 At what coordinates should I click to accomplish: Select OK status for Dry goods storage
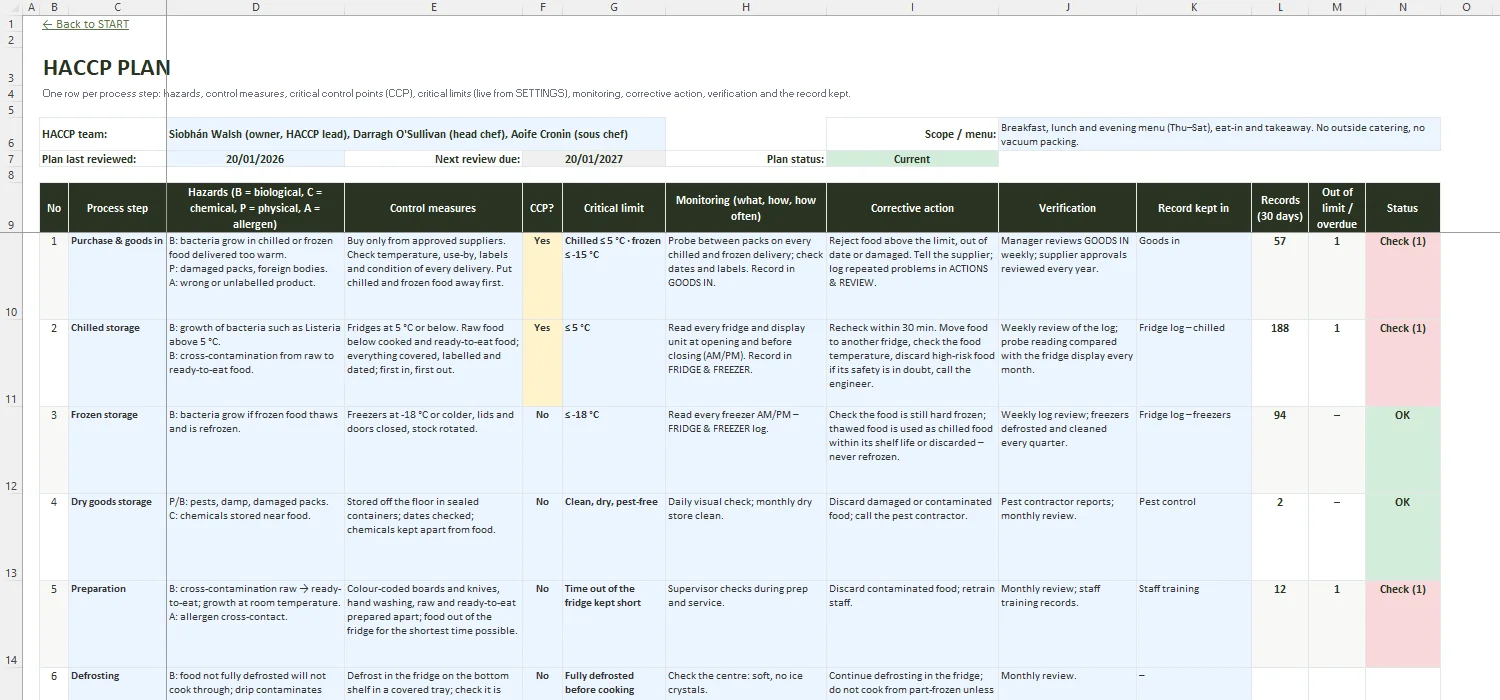click(1402, 537)
